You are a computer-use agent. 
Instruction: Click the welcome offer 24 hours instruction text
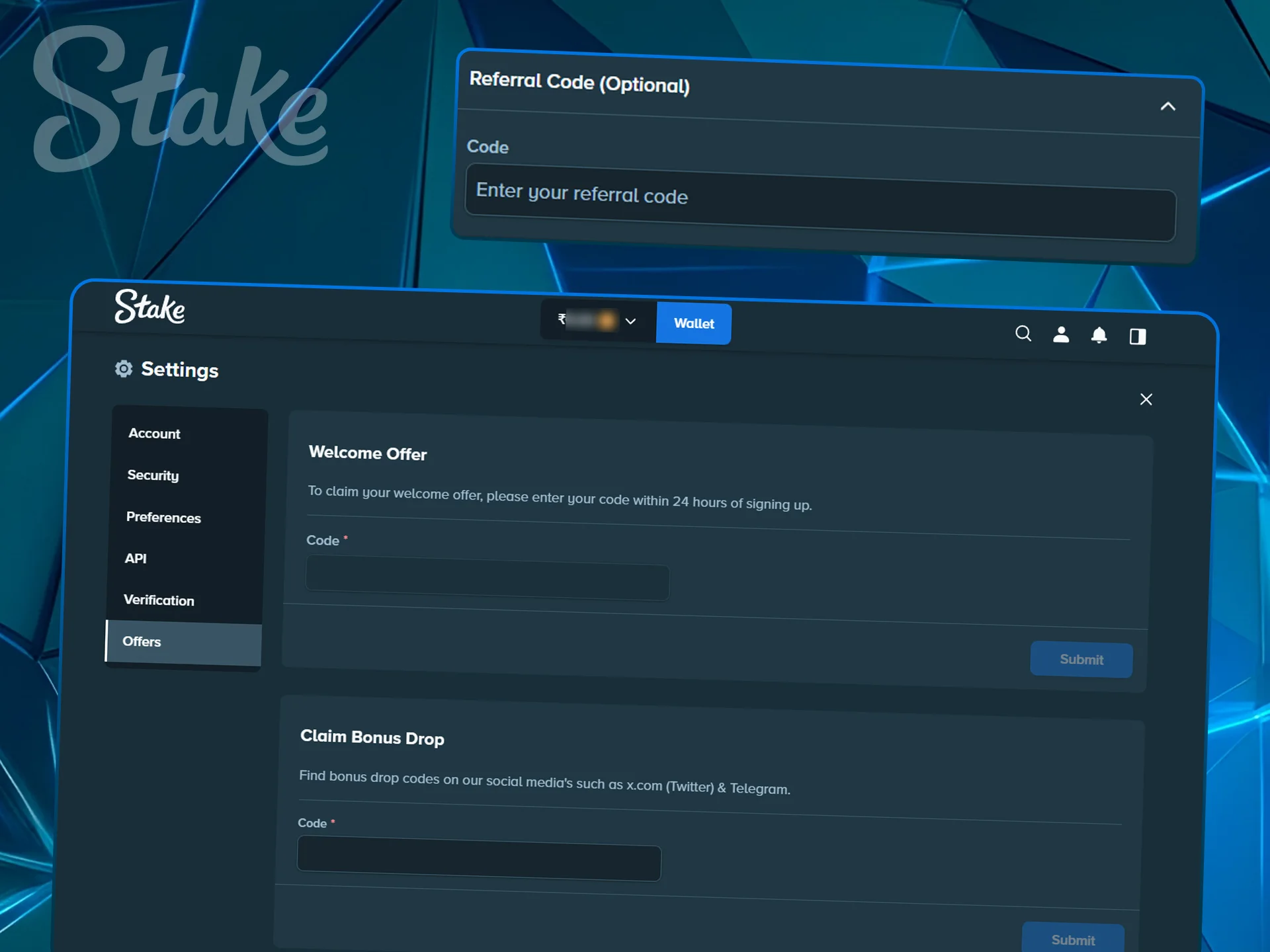[560, 498]
